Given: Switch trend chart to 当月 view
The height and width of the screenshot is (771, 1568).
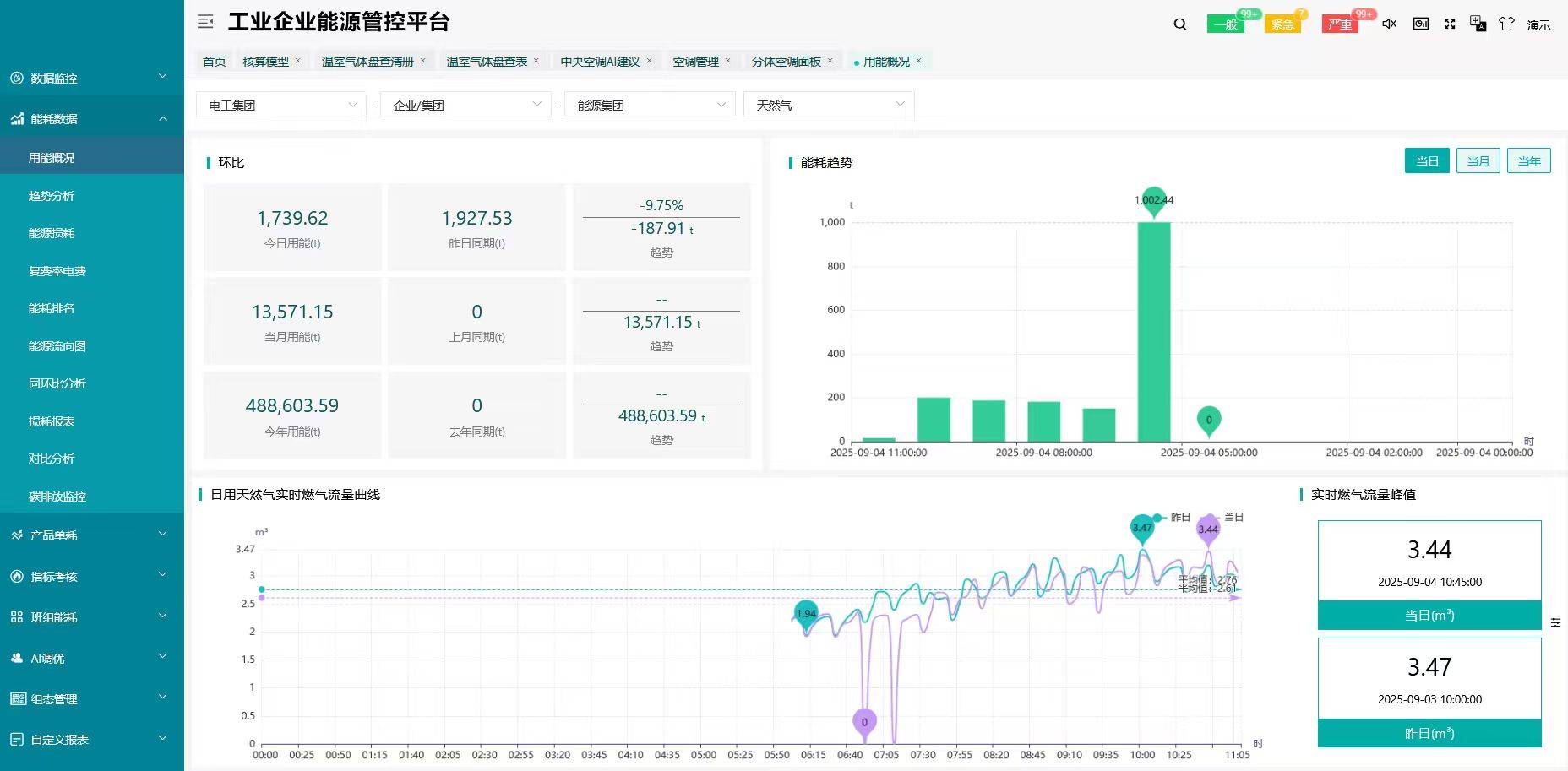Looking at the screenshot, I should tap(1478, 160).
